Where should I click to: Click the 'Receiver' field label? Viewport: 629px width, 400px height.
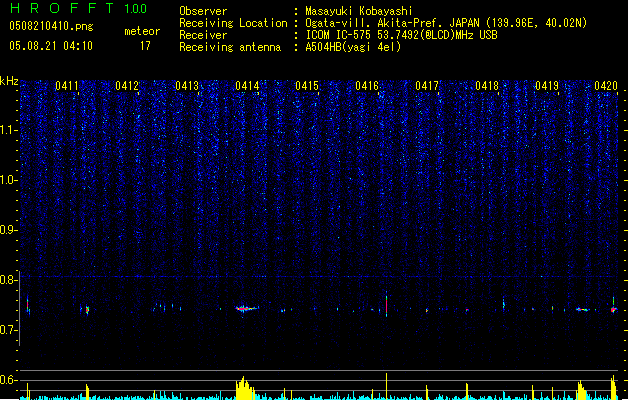(x=203, y=35)
